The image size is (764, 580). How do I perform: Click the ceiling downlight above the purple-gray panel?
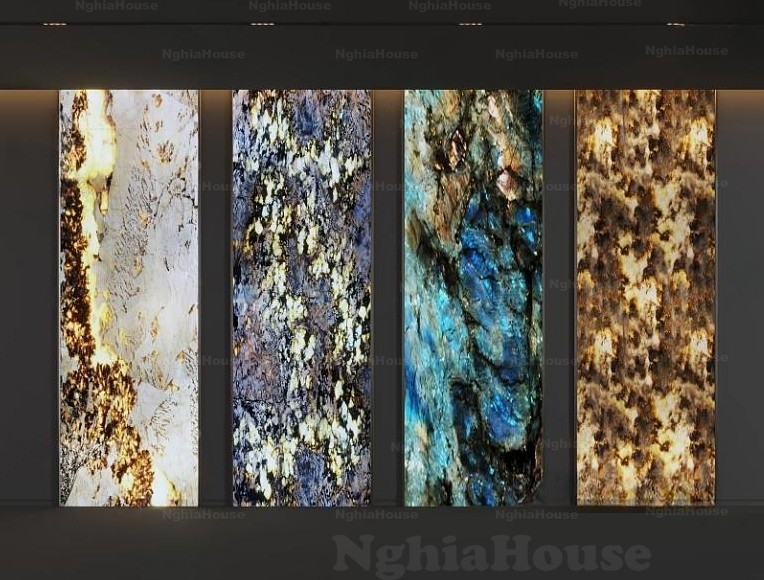[262, 23]
